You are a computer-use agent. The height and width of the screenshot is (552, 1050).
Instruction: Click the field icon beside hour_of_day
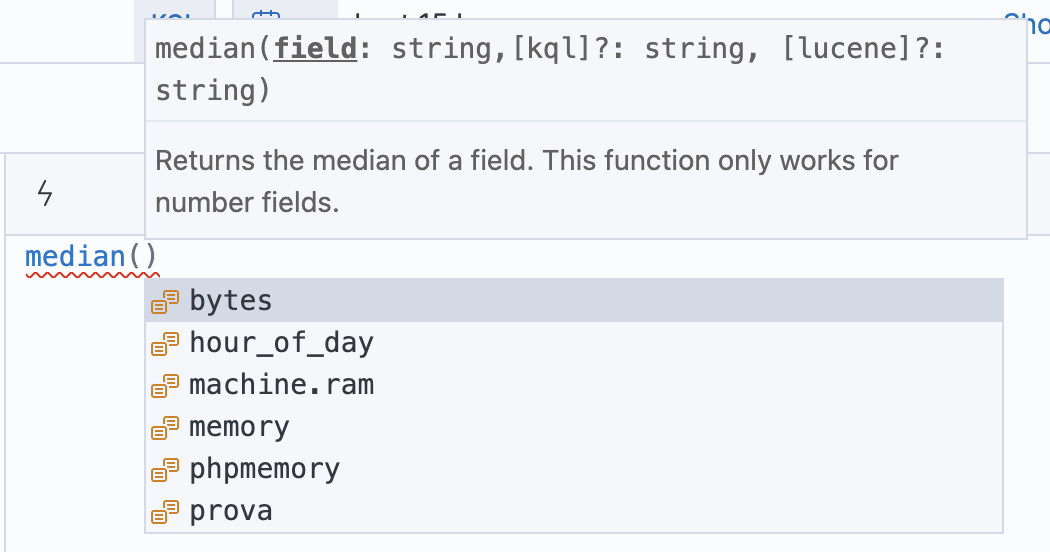[x=165, y=344]
